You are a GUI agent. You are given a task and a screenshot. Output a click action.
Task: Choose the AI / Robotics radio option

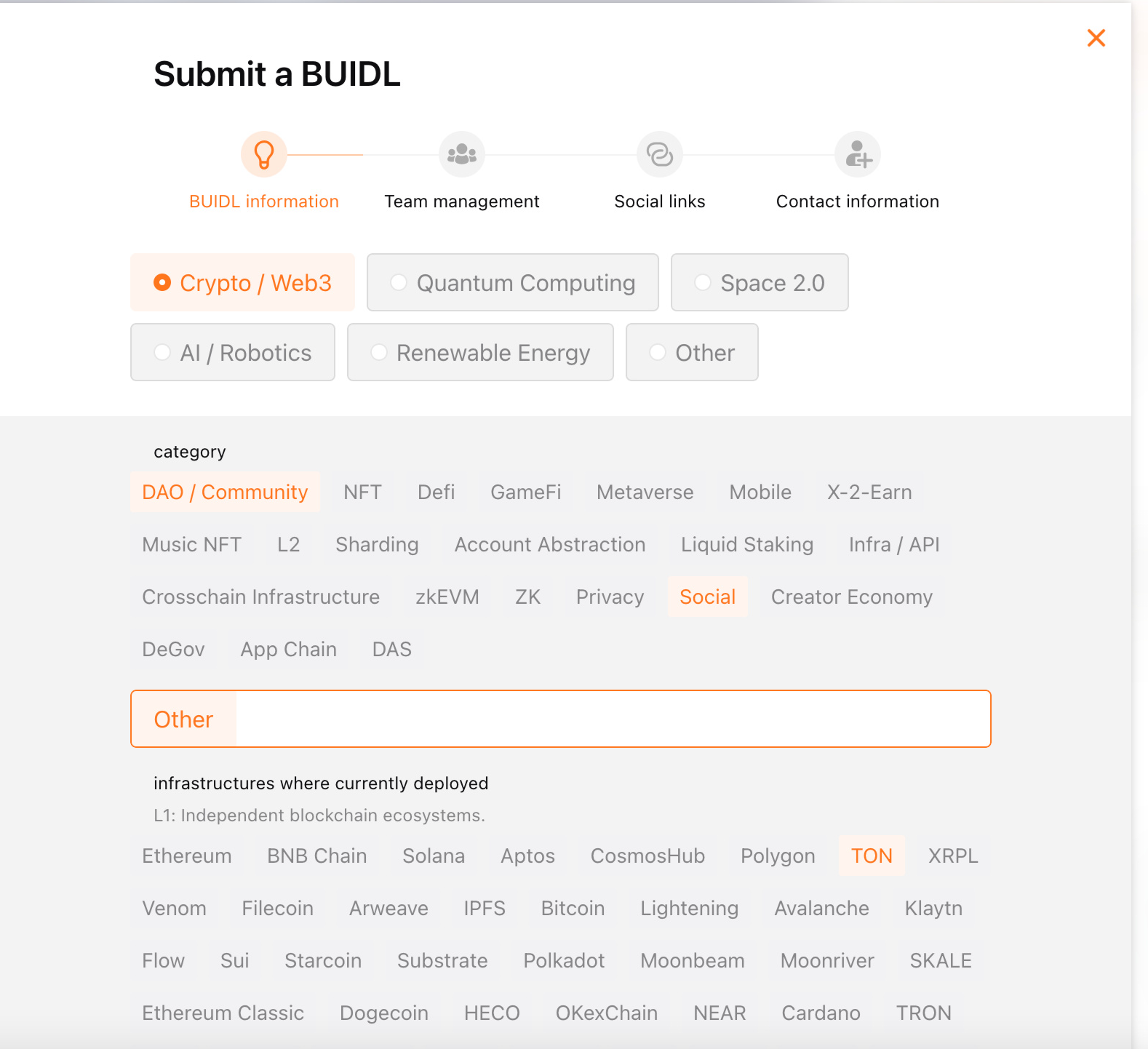tap(233, 352)
